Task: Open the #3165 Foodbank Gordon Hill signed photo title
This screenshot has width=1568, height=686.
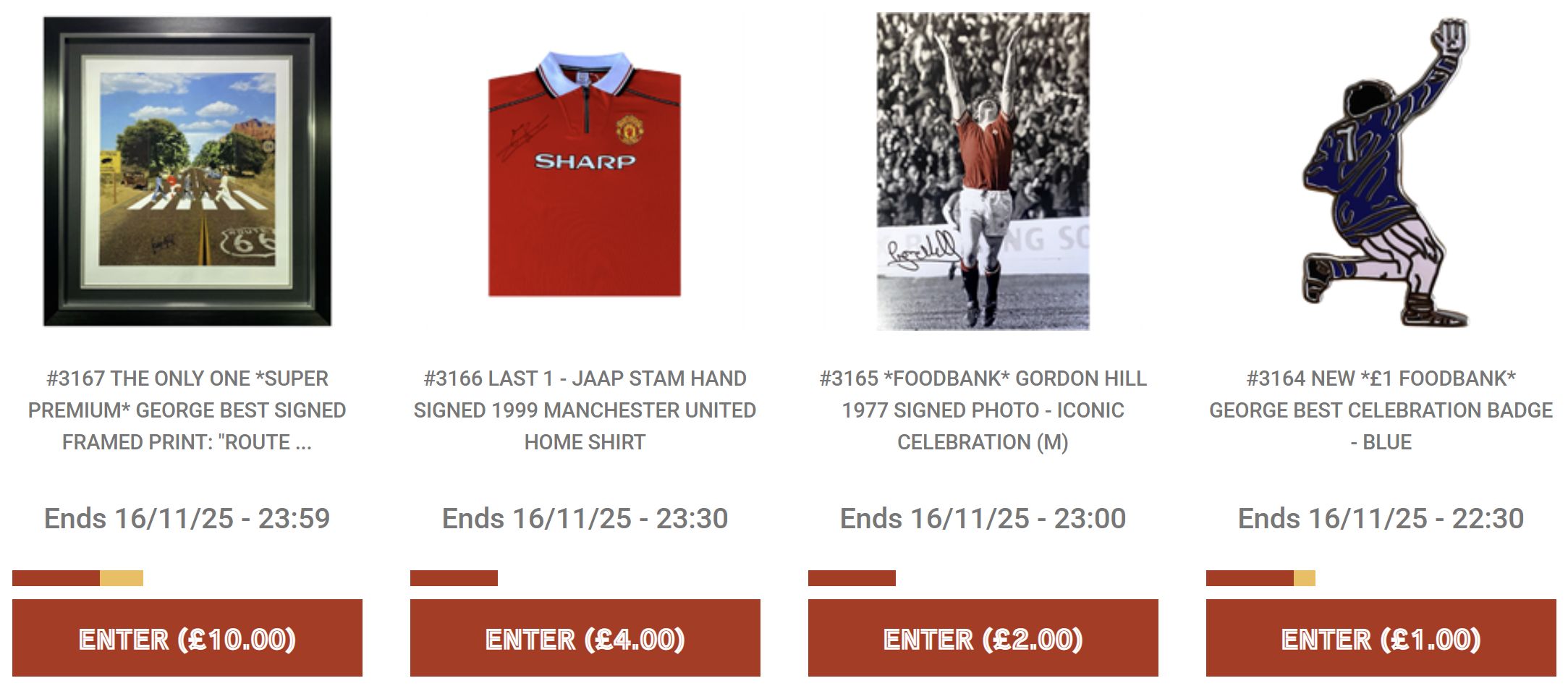Action: 983,410
